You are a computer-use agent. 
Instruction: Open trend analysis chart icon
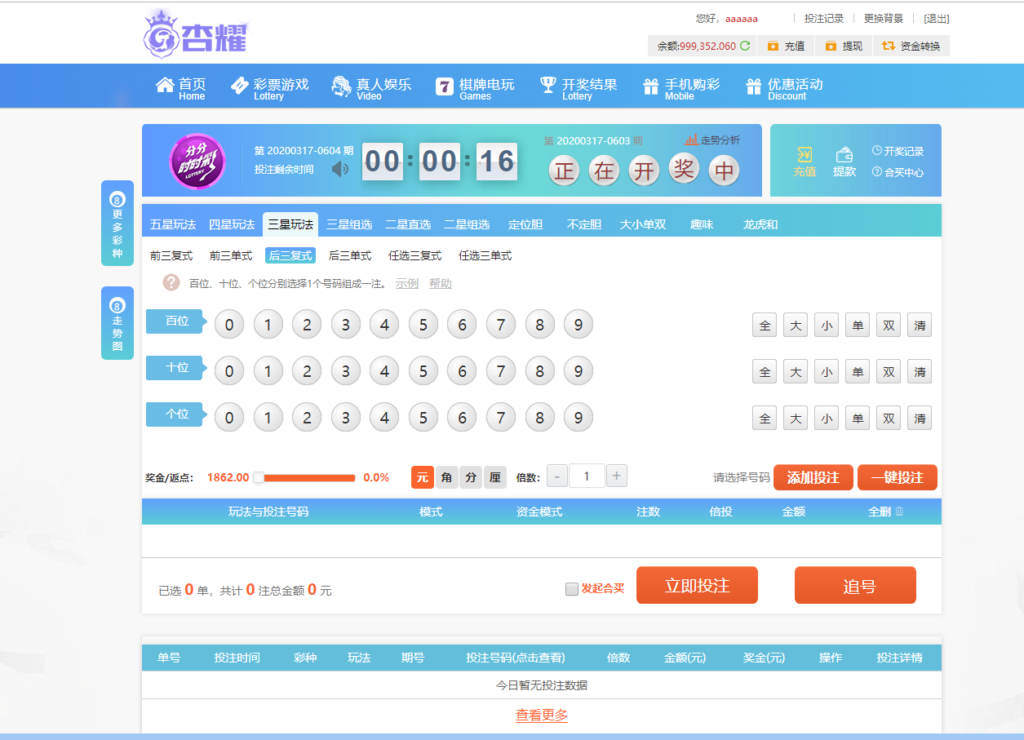(691, 140)
